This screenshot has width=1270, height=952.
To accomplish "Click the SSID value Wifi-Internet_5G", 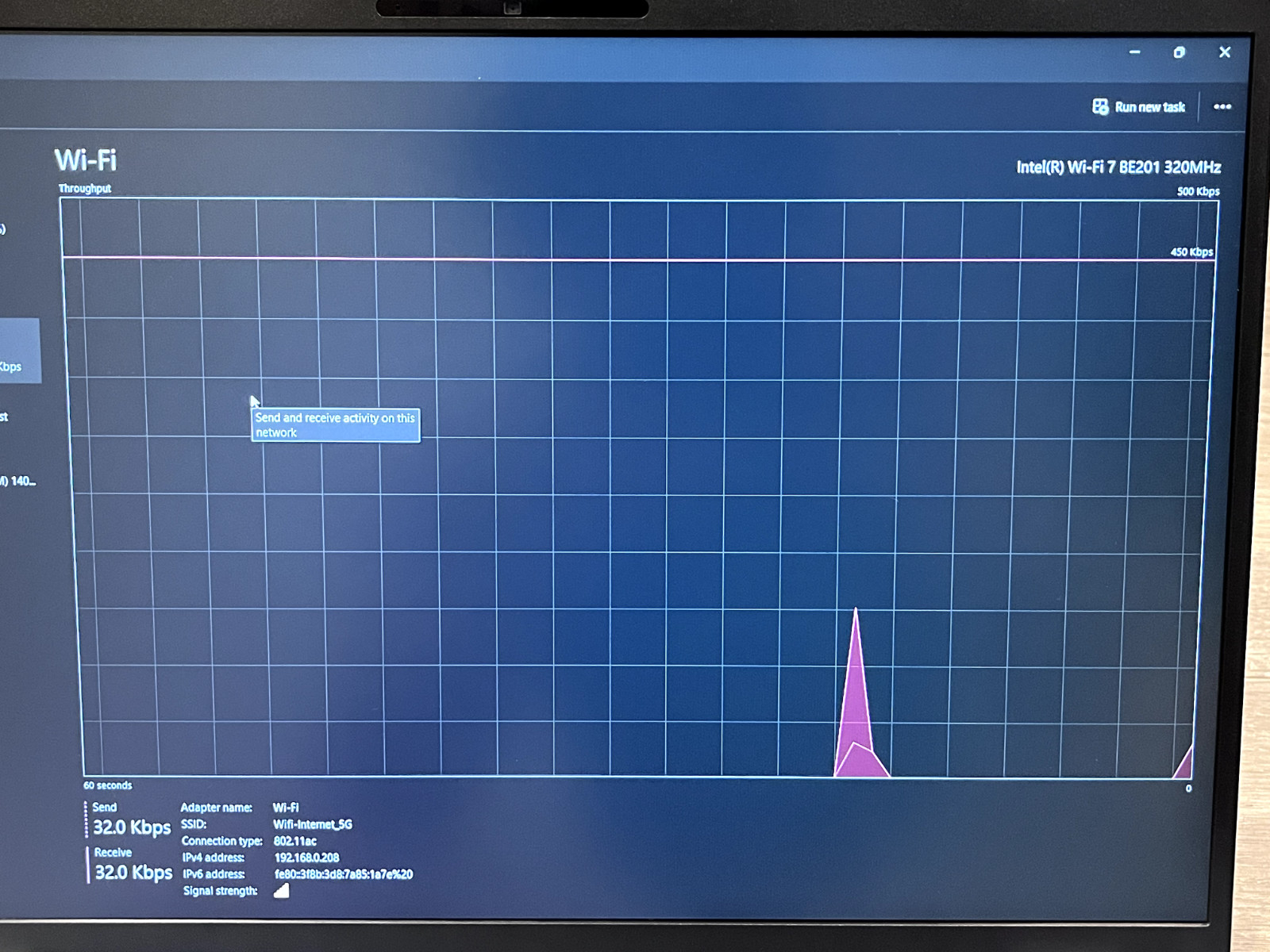I will click(x=313, y=824).
